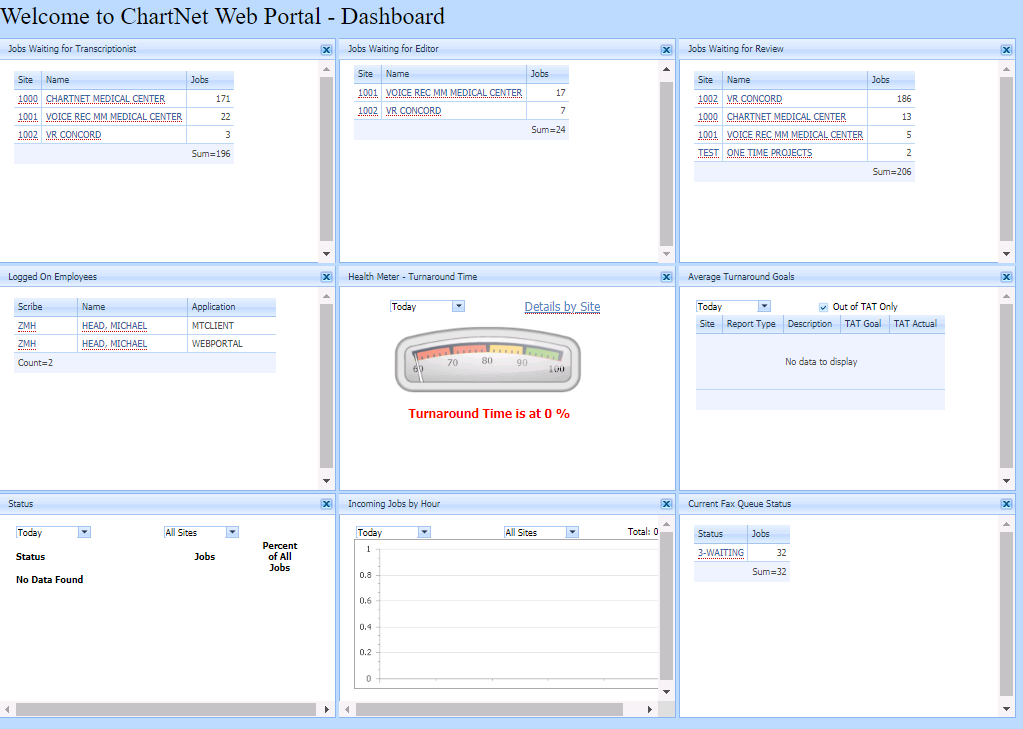
Task: Close the Logged On Employees panel
Action: pos(326,277)
